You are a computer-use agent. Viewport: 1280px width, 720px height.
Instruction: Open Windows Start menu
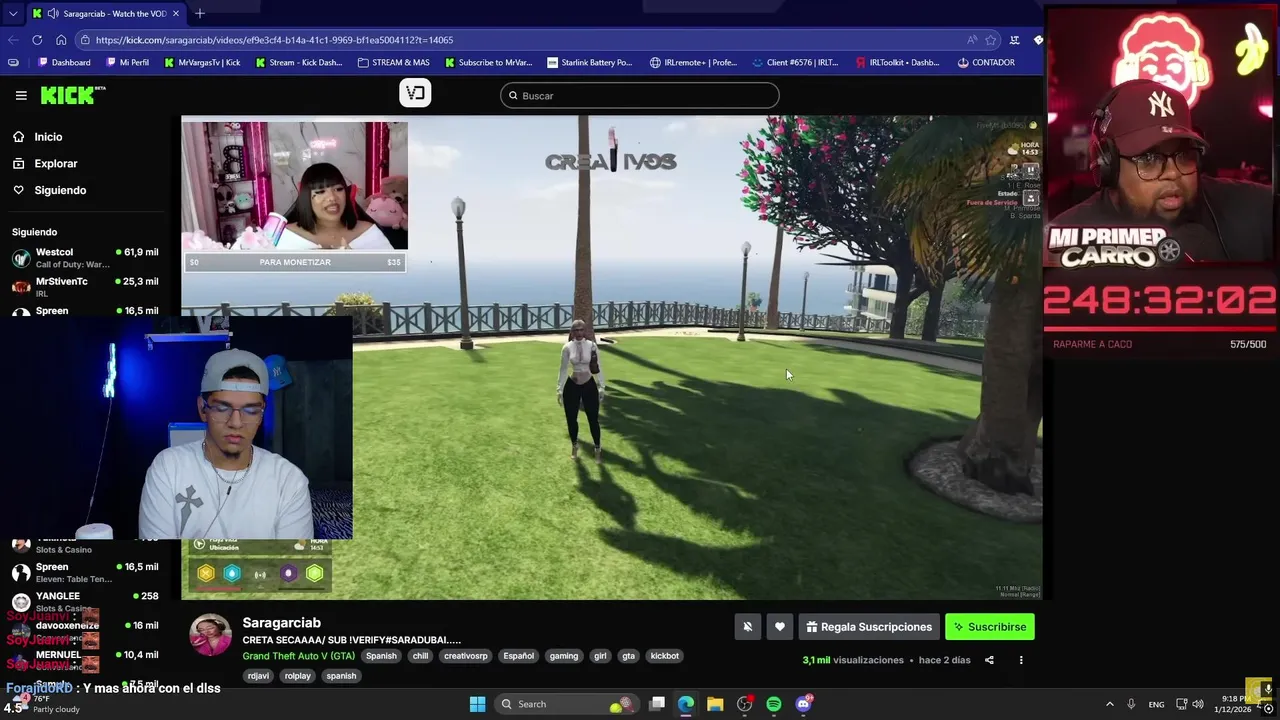coord(477,704)
